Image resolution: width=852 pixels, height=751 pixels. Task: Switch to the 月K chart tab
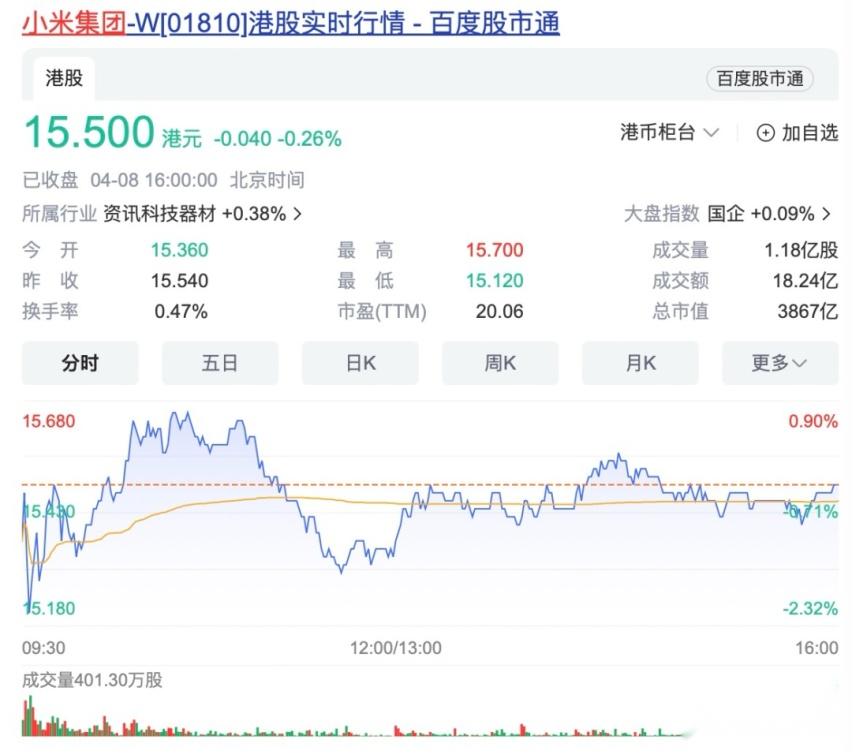tap(640, 362)
